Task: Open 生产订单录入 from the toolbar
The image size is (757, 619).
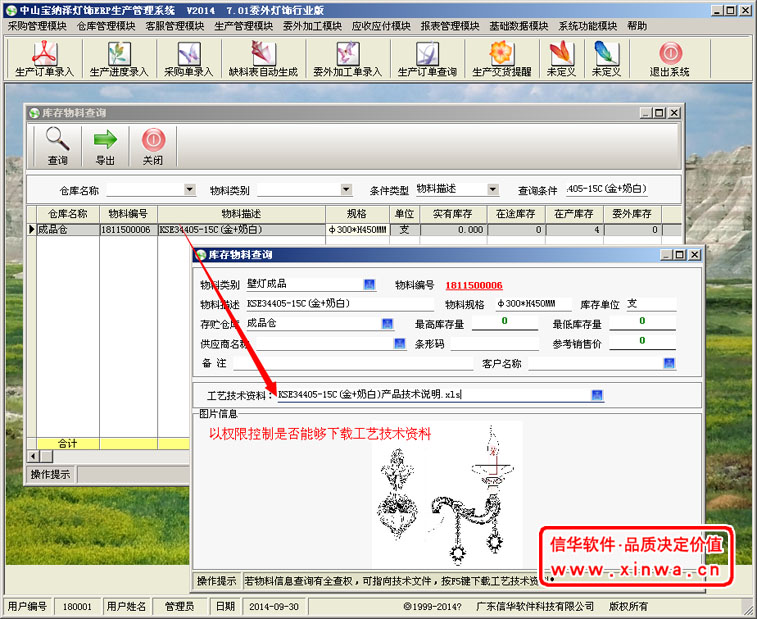Action: click(x=44, y=59)
